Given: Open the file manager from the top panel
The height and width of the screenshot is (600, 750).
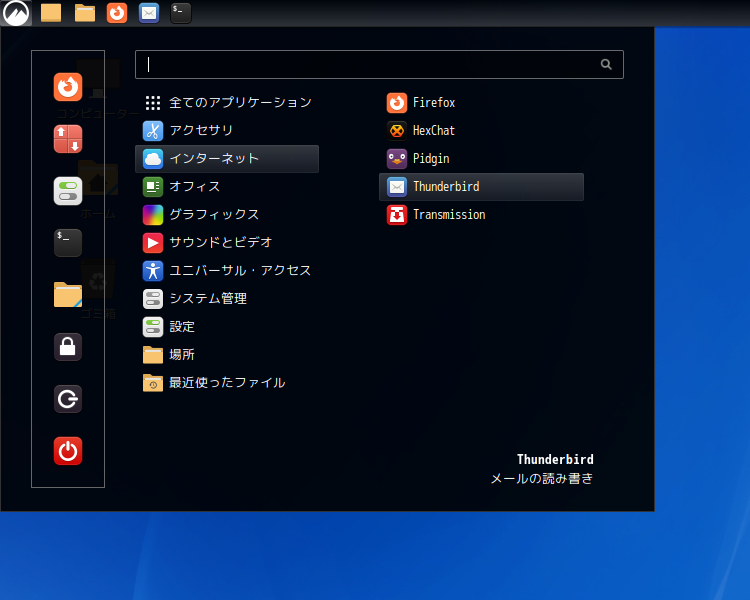Looking at the screenshot, I should [x=85, y=13].
